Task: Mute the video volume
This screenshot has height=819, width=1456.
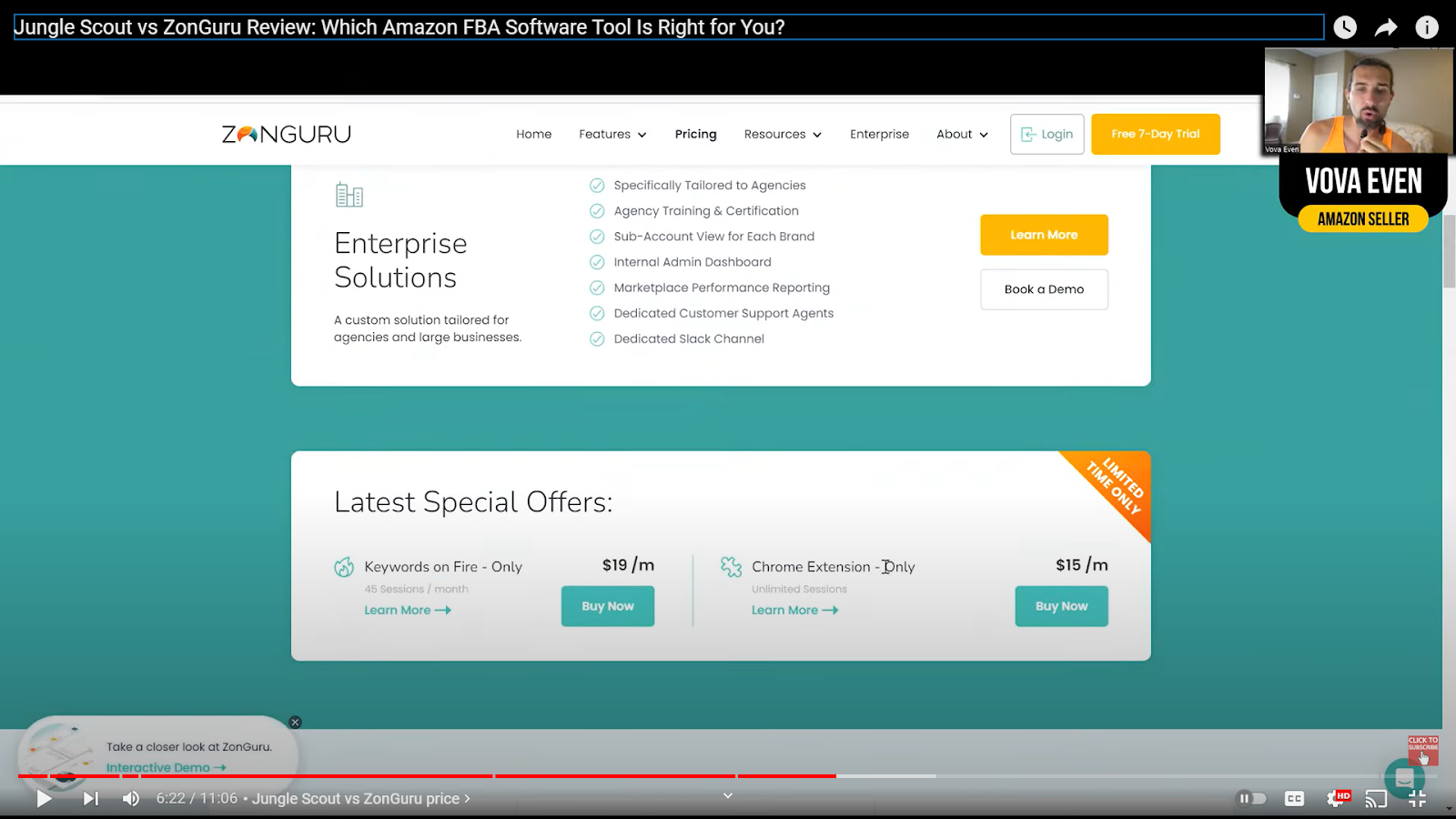Action: point(131,799)
